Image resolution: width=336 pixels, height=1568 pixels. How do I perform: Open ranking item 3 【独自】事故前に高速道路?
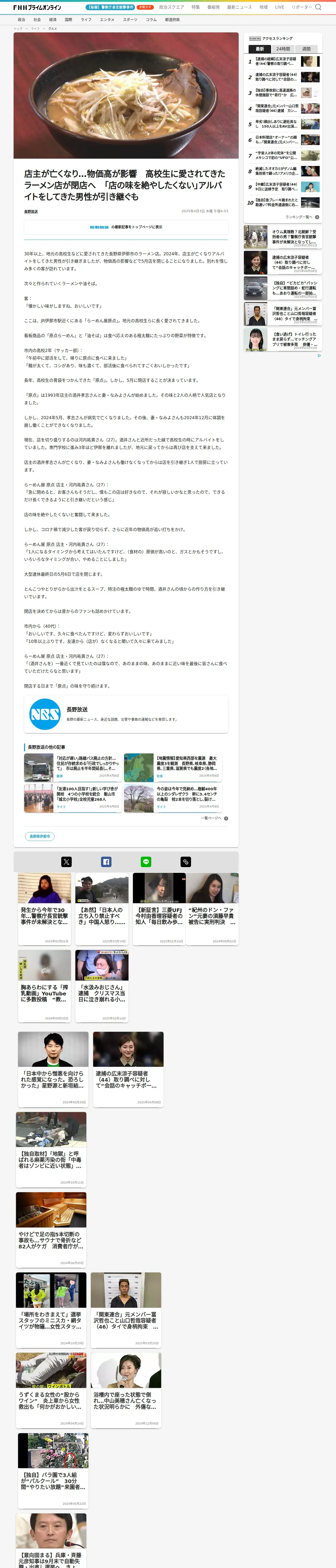pos(284,93)
